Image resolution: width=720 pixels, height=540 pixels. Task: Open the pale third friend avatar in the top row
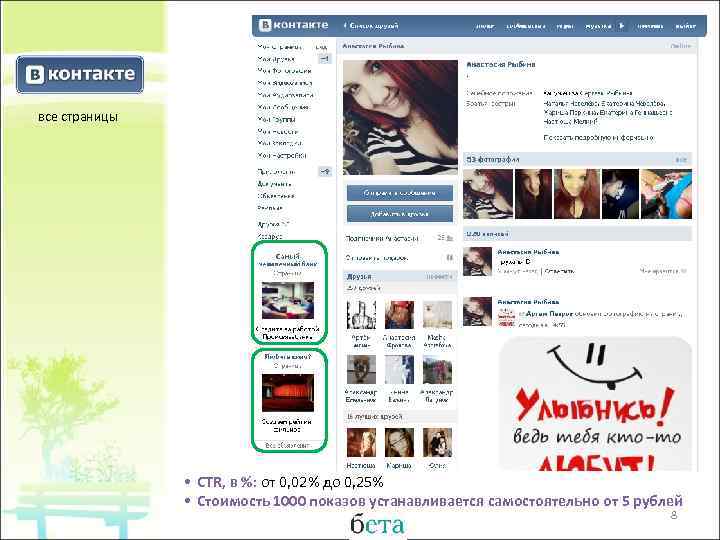coord(437,315)
